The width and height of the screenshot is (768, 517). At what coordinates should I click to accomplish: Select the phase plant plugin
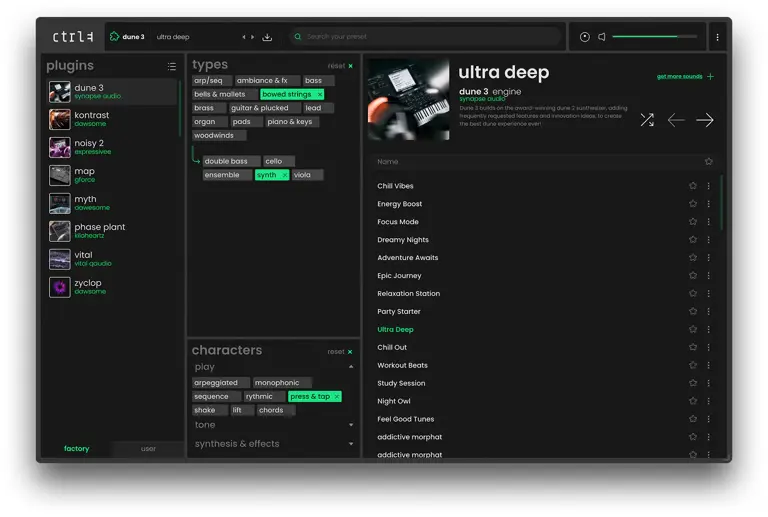pos(113,231)
